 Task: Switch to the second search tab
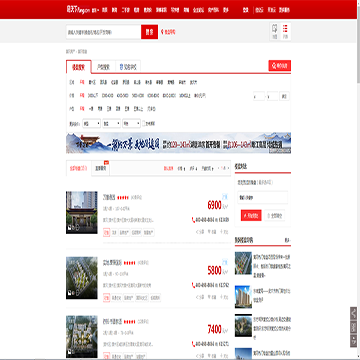[103, 67]
